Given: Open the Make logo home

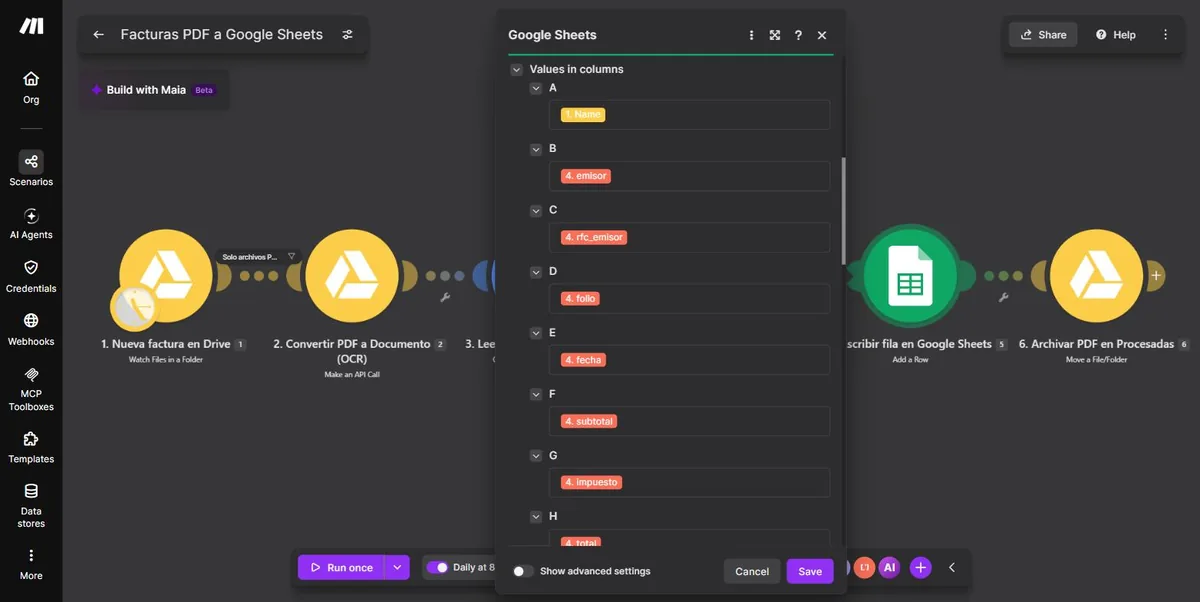Looking at the screenshot, I should [x=31, y=26].
